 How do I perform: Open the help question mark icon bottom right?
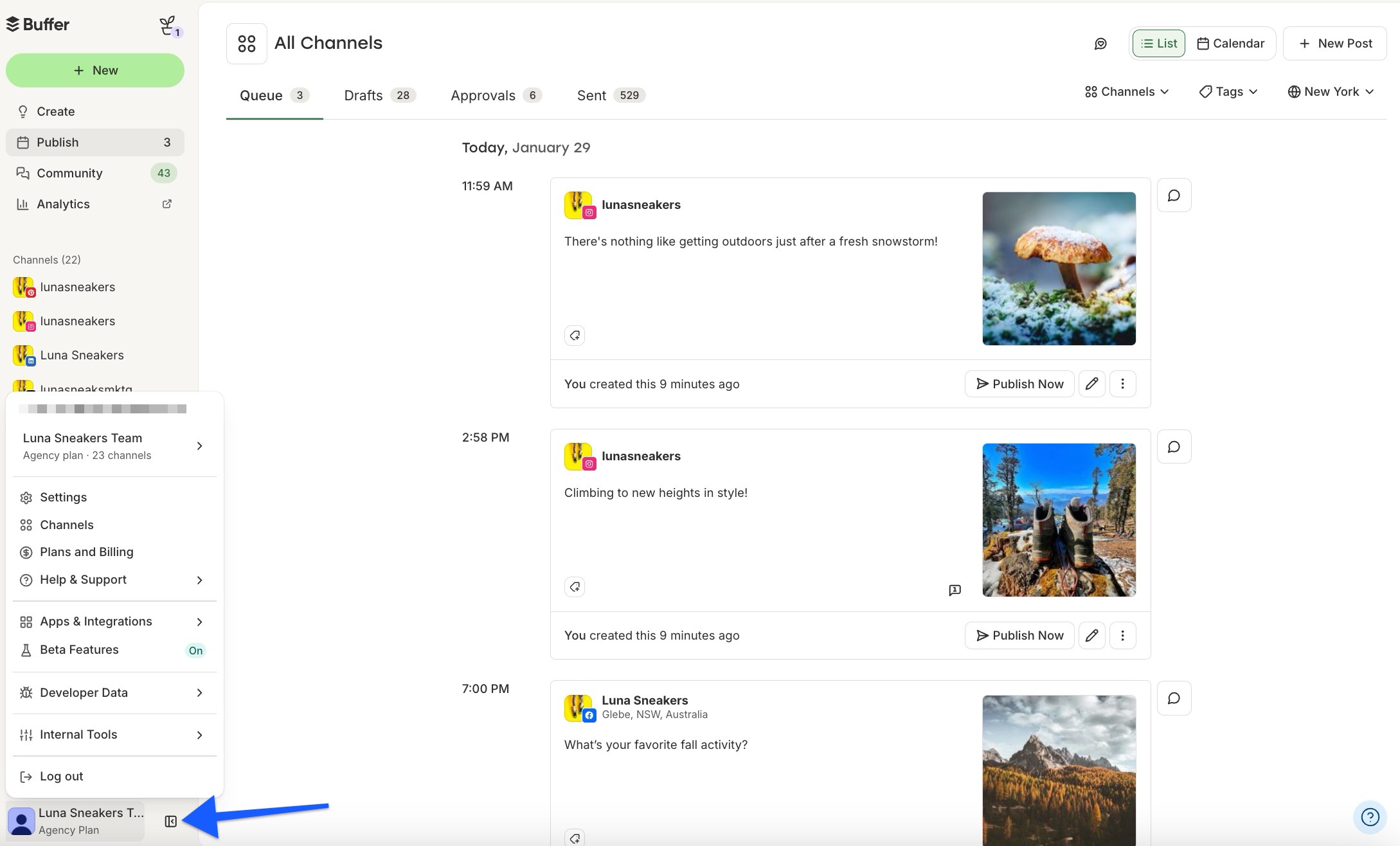tap(1369, 817)
